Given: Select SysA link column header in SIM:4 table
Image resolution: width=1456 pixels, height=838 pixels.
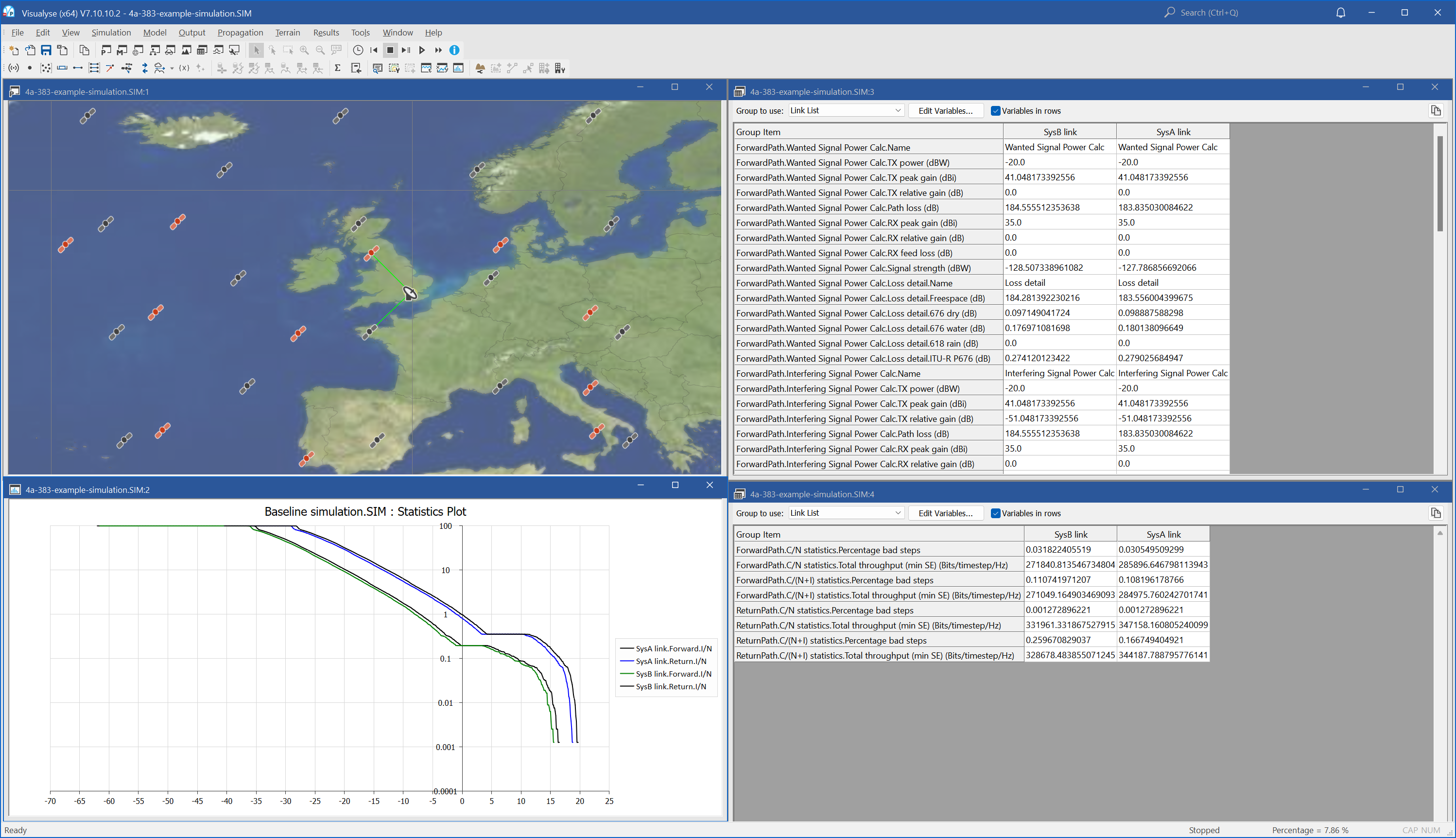Looking at the screenshot, I should 1163,534.
